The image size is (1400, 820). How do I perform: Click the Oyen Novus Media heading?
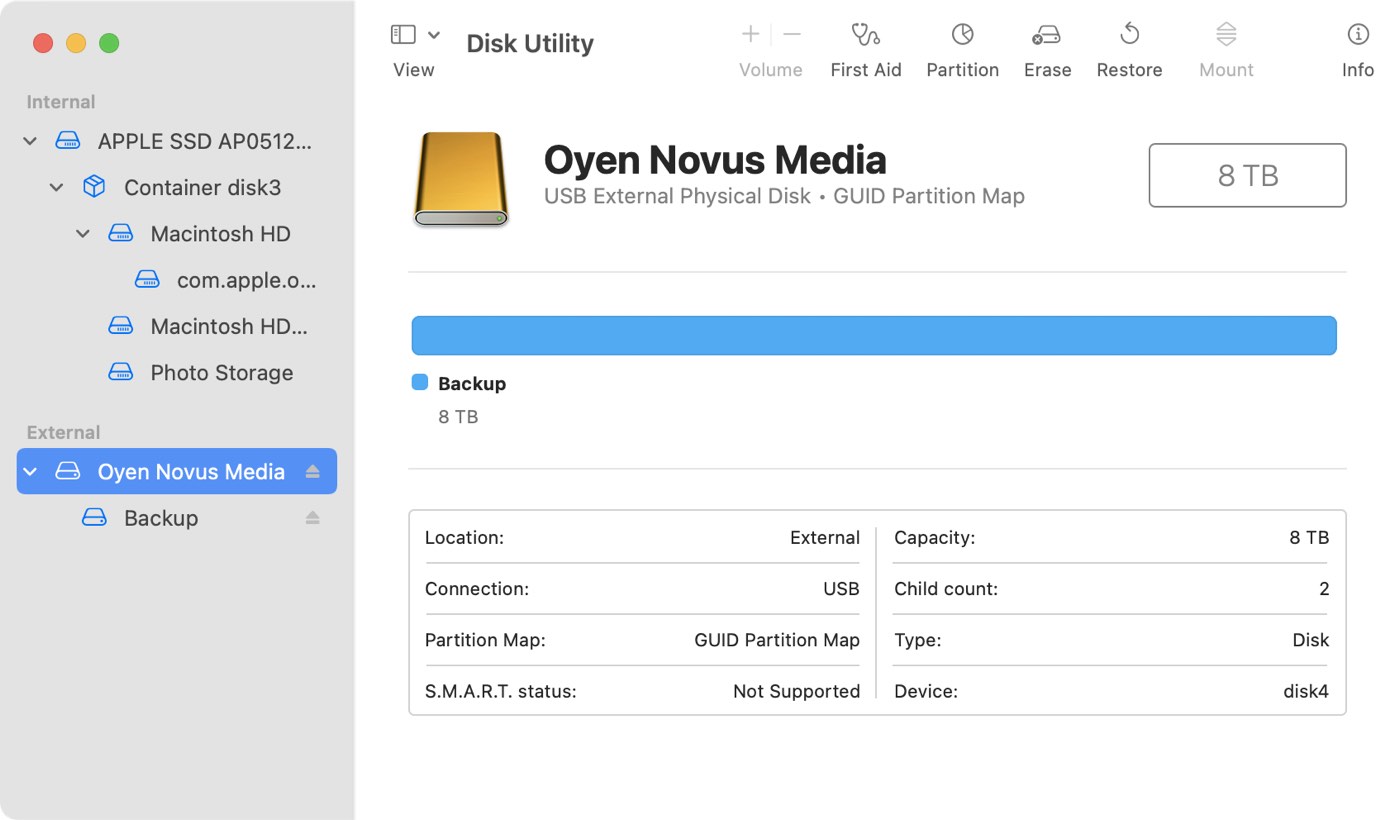(715, 160)
